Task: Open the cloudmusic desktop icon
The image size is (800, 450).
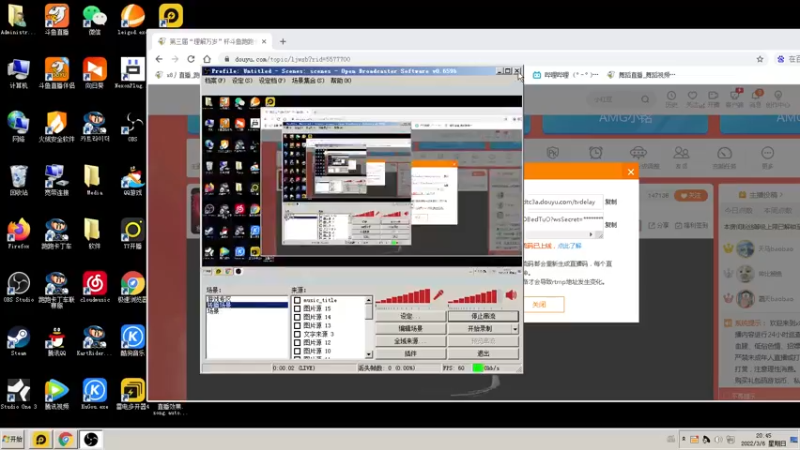Action: point(94,287)
